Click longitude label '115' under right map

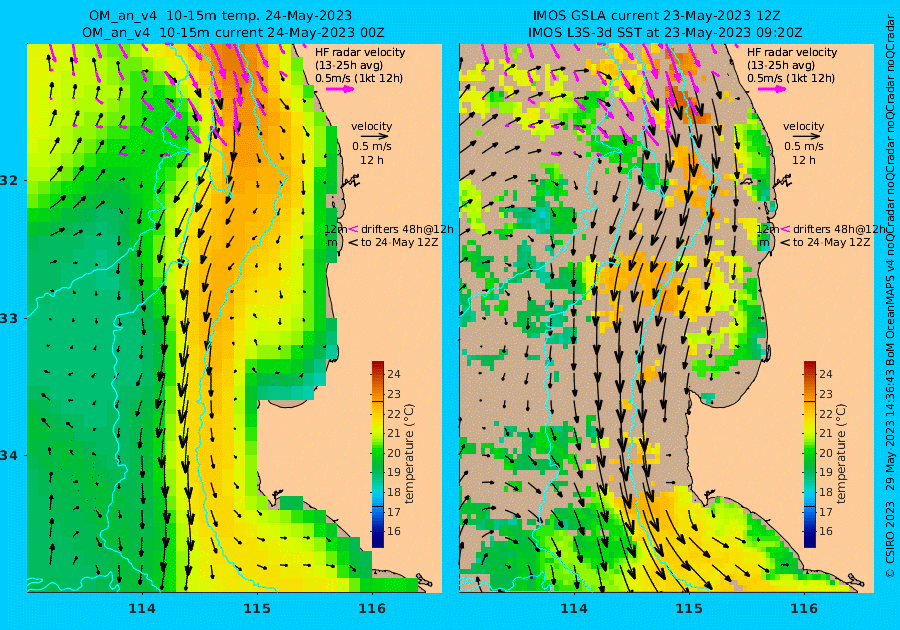(689, 608)
